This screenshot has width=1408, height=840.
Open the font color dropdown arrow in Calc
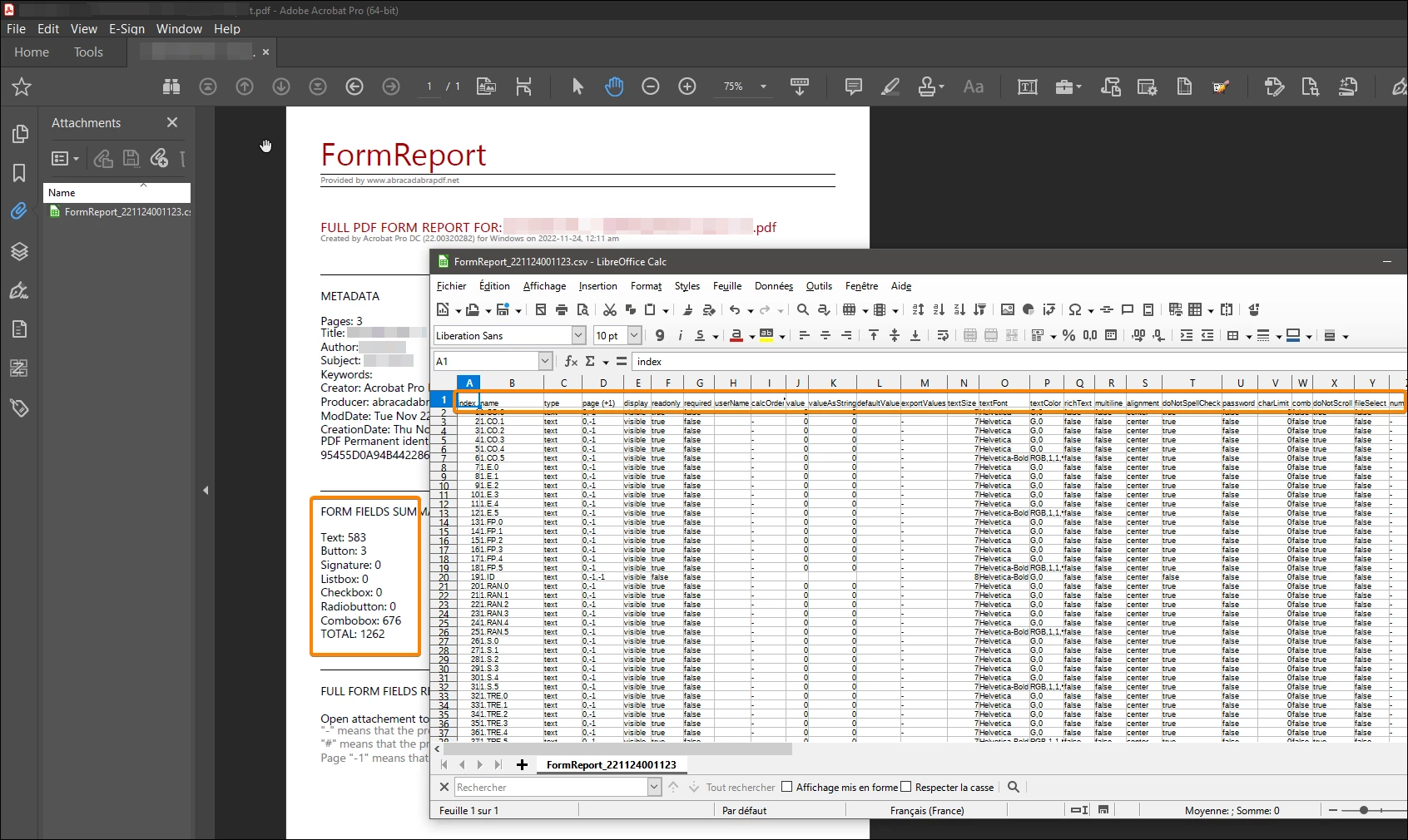751,336
